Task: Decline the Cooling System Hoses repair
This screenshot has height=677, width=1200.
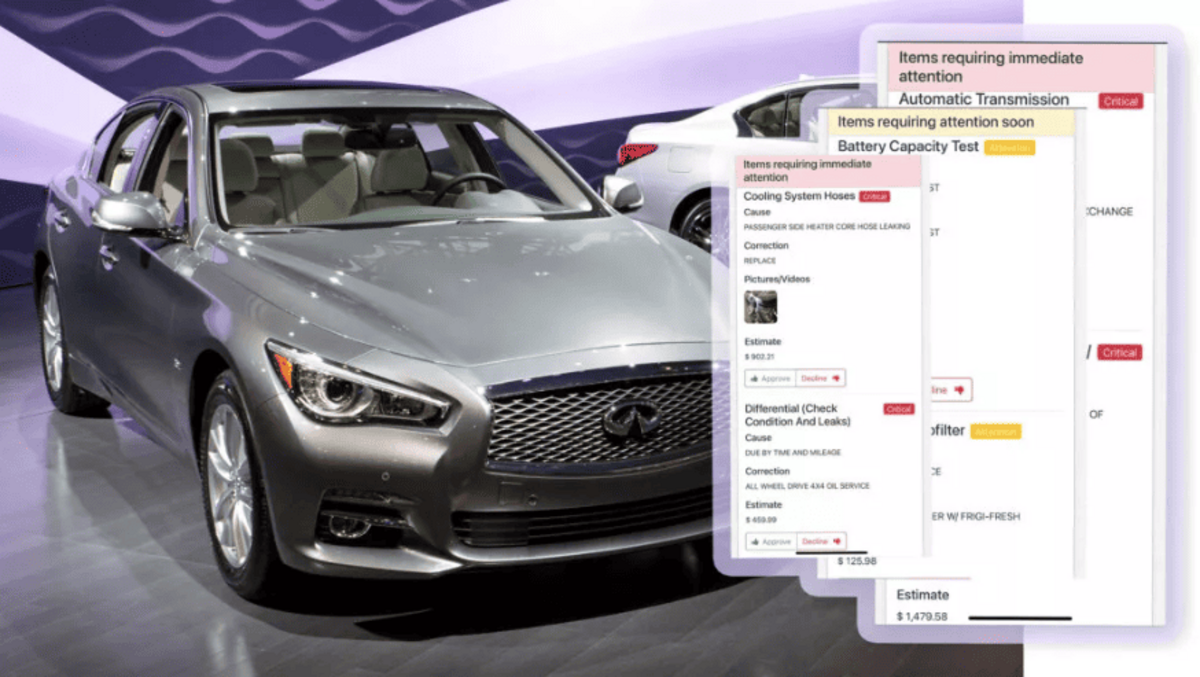Action: click(x=821, y=378)
